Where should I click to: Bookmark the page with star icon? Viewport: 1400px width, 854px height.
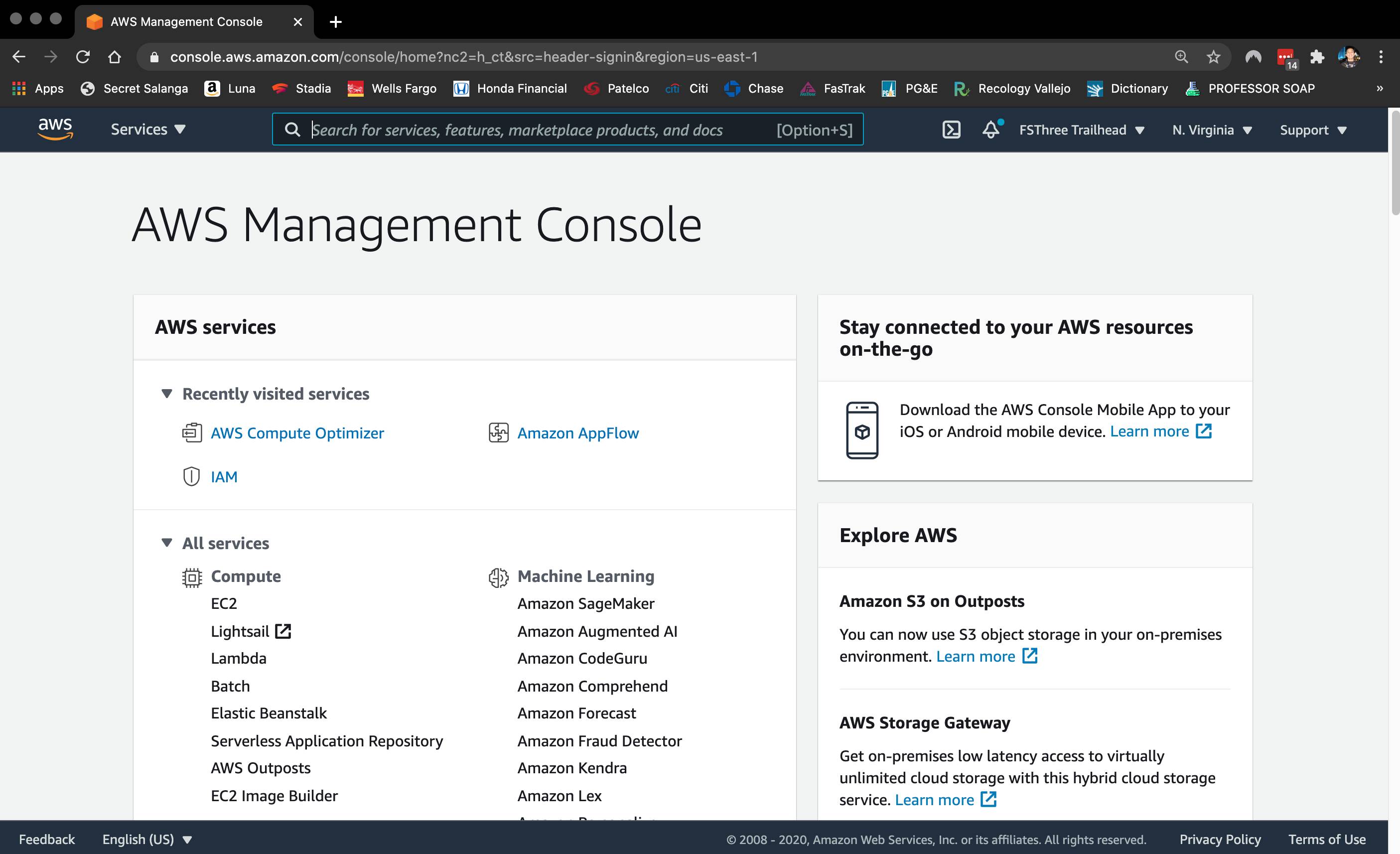pos(1214,57)
